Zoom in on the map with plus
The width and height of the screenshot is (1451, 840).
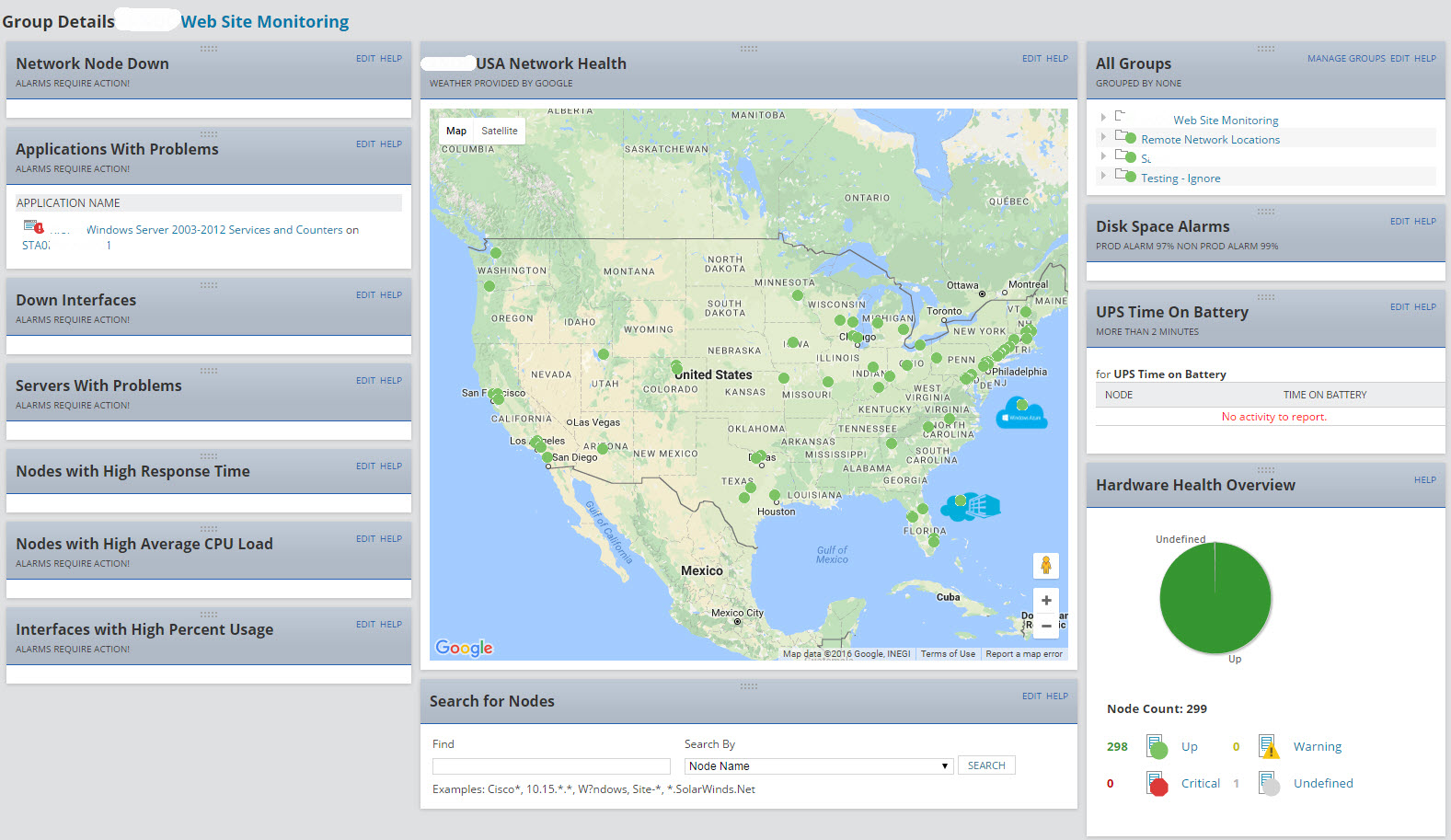click(x=1046, y=600)
